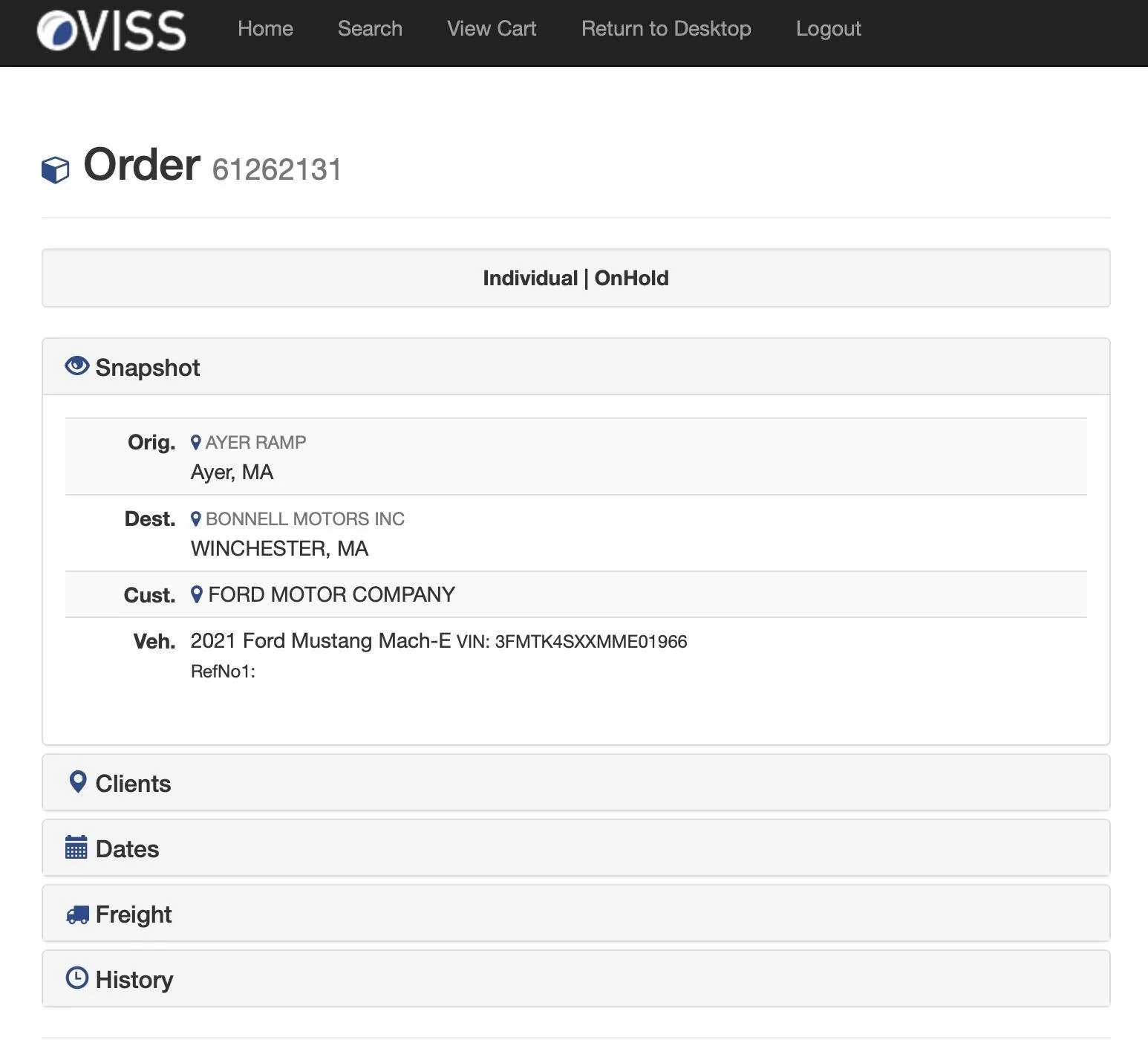
Task: Click the Cust. row label
Action: 149,595
